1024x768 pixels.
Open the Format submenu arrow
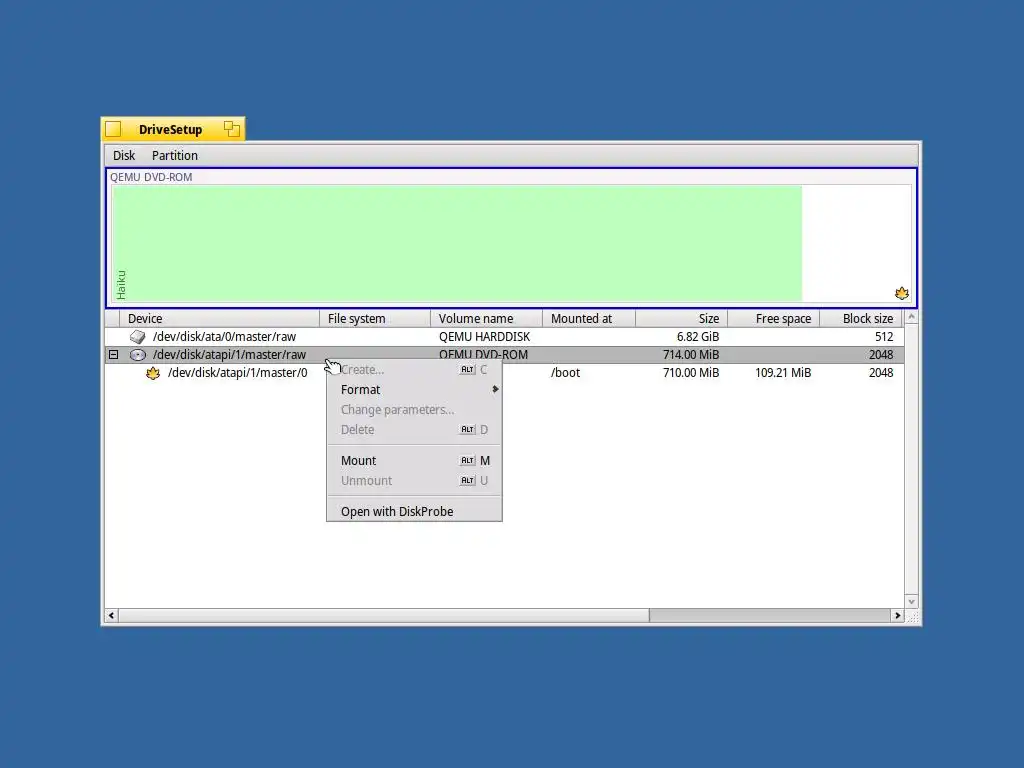point(495,389)
